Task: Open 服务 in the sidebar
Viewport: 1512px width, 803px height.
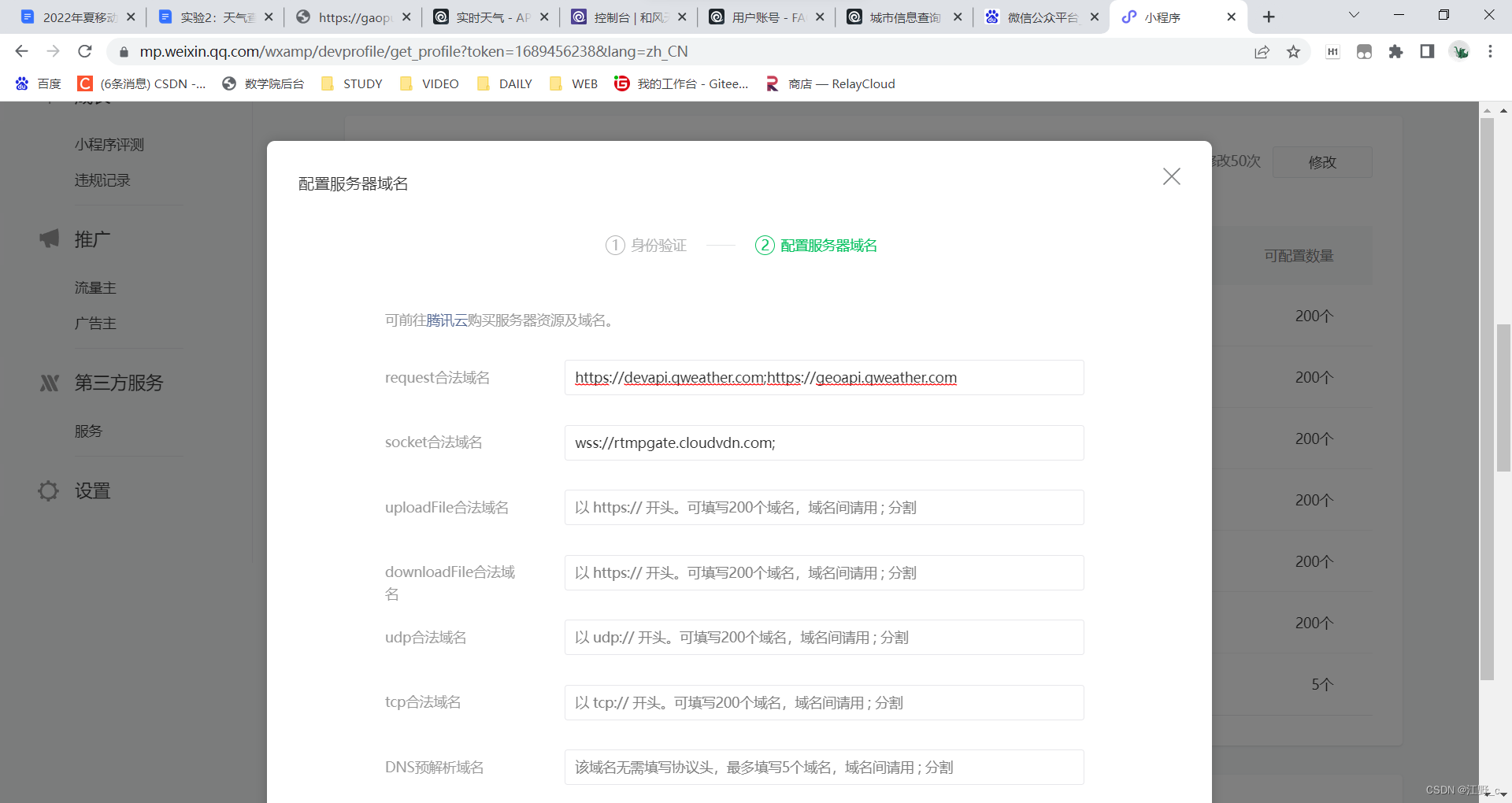Action: click(88, 431)
